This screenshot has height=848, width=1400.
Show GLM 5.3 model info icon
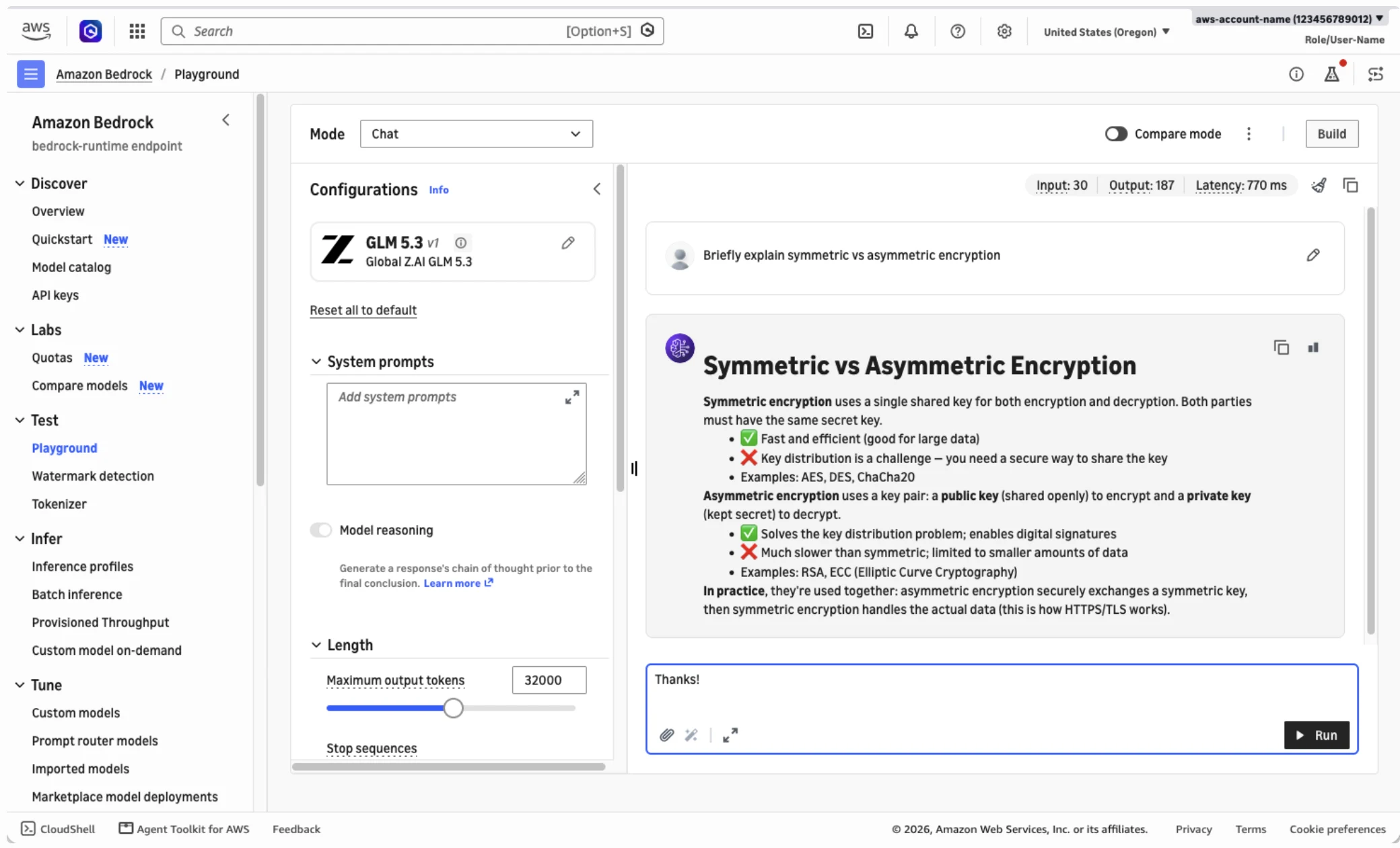pos(461,243)
